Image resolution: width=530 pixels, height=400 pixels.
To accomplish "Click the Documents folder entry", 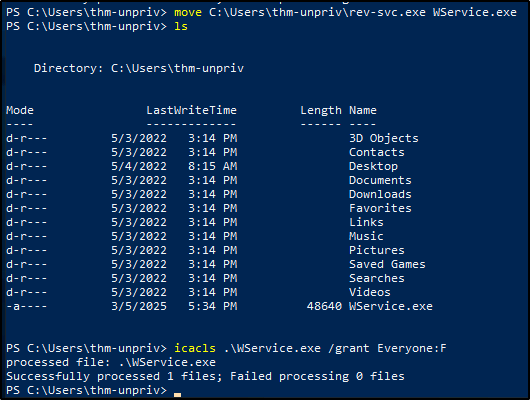I will click(x=380, y=180).
